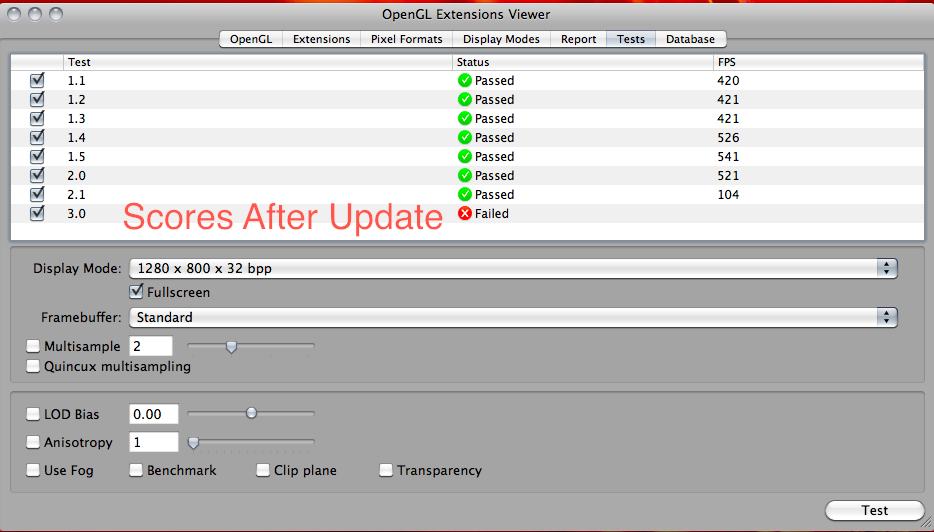Image resolution: width=934 pixels, height=532 pixels.
Task: Sort by the Status column header
Action: [x=583, y=62]
